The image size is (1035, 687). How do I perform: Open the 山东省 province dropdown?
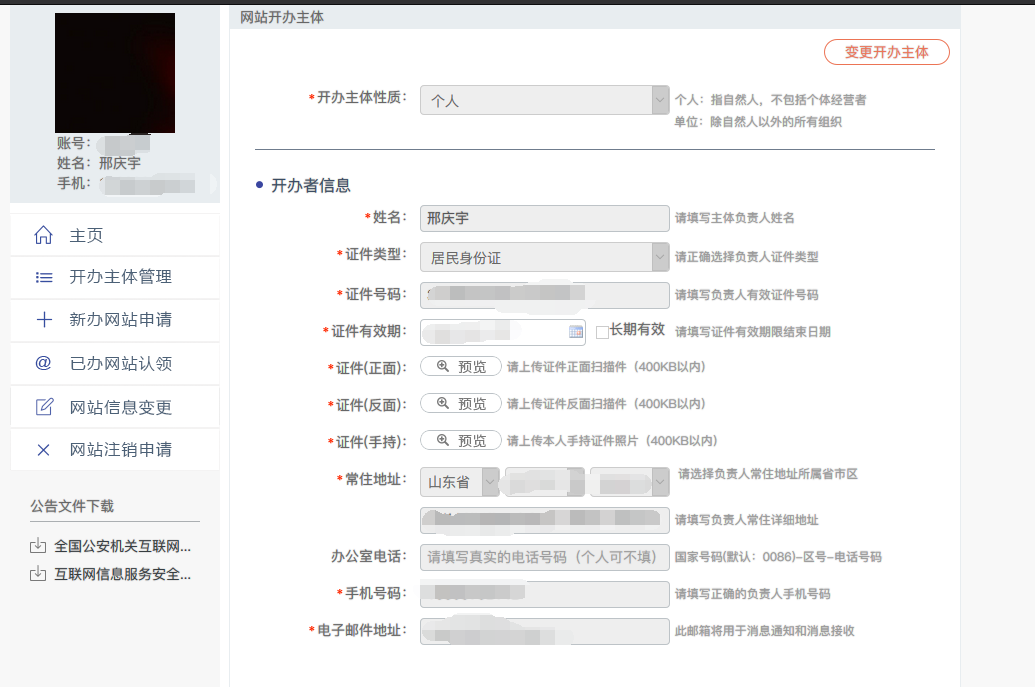[x=459, y=482]
